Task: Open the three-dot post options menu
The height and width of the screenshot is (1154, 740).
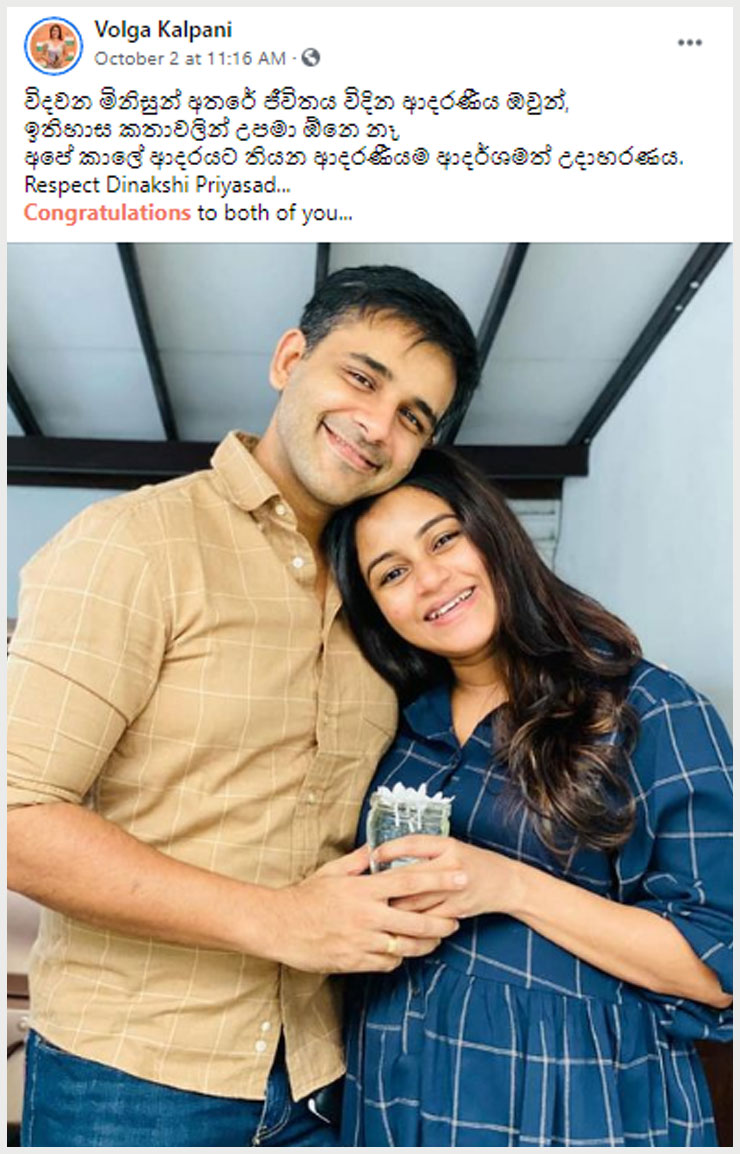Action: click(x=689, y=43)
